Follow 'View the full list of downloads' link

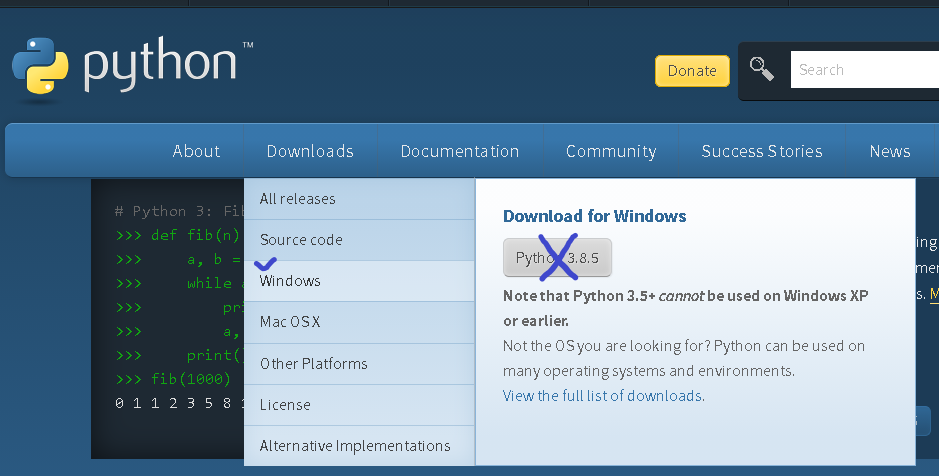604,396
